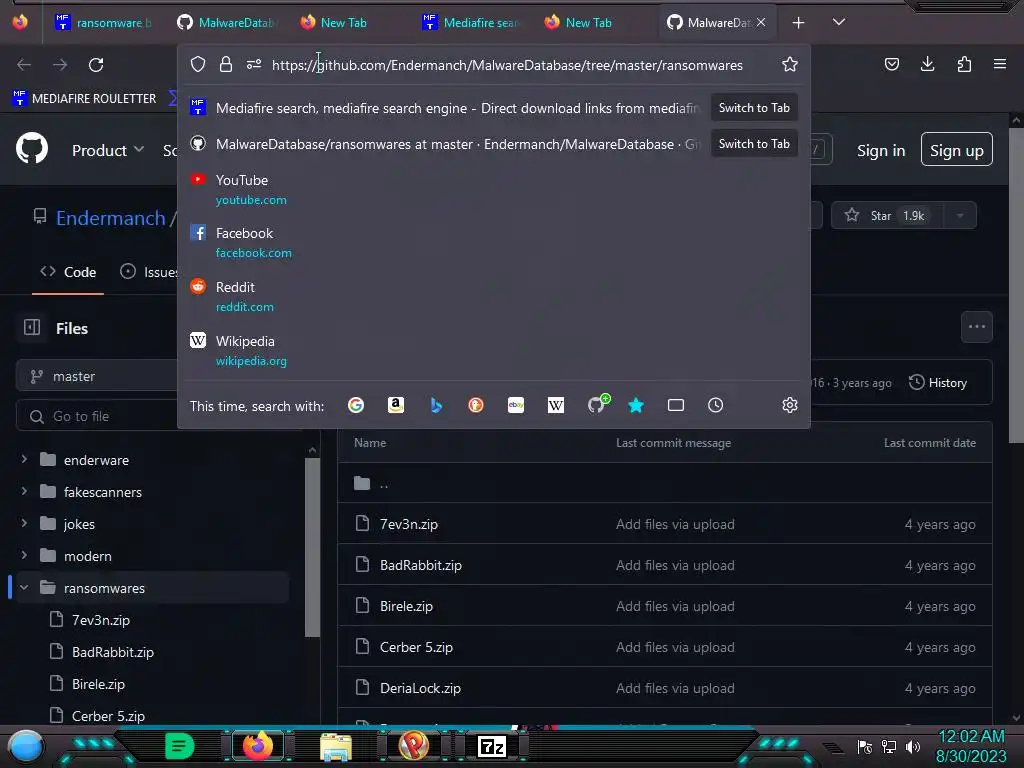Bookmark this page with the star
The image size is (1024, 768).
790,64
